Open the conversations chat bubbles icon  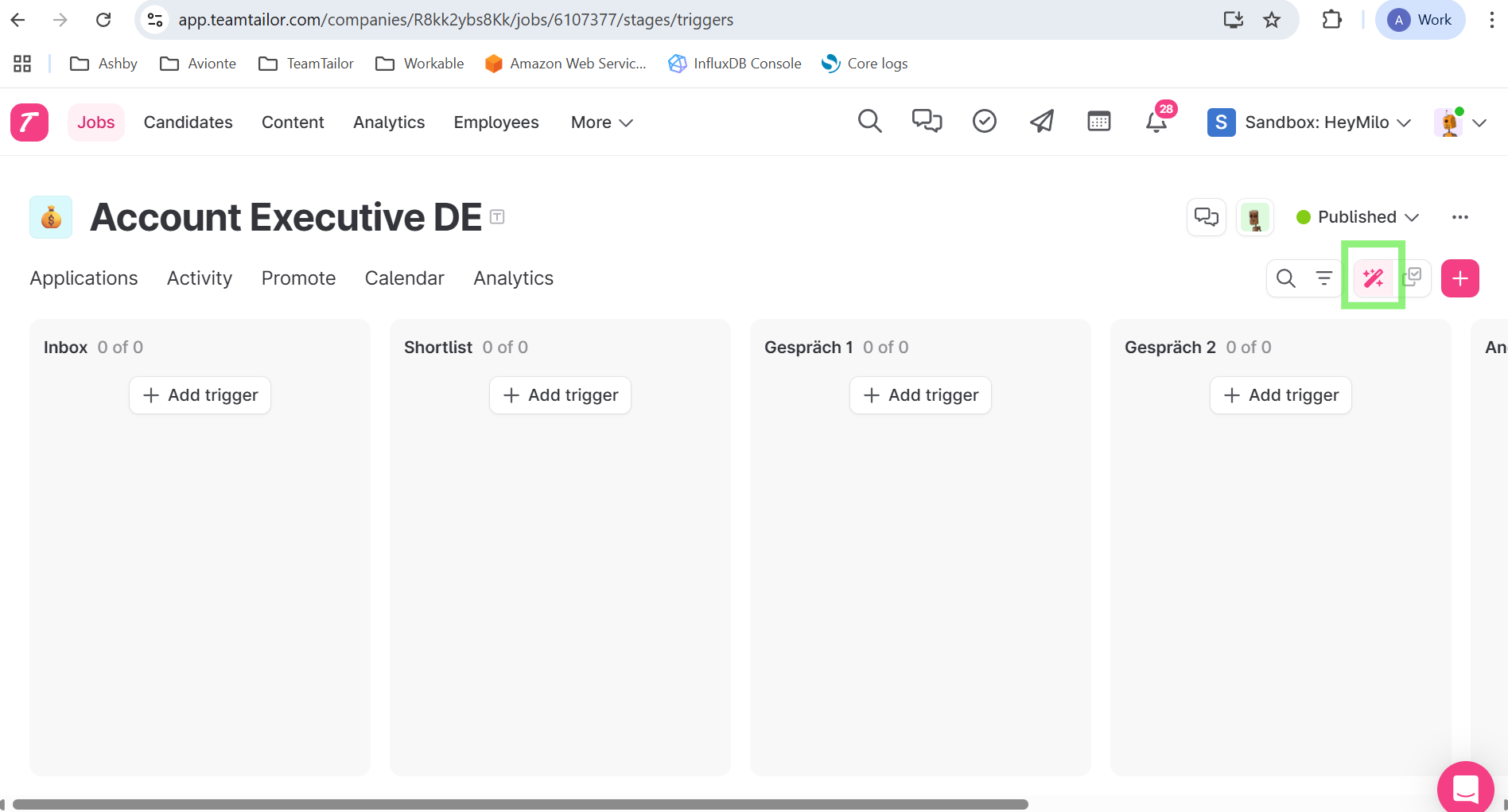click(x=927, y=122)
